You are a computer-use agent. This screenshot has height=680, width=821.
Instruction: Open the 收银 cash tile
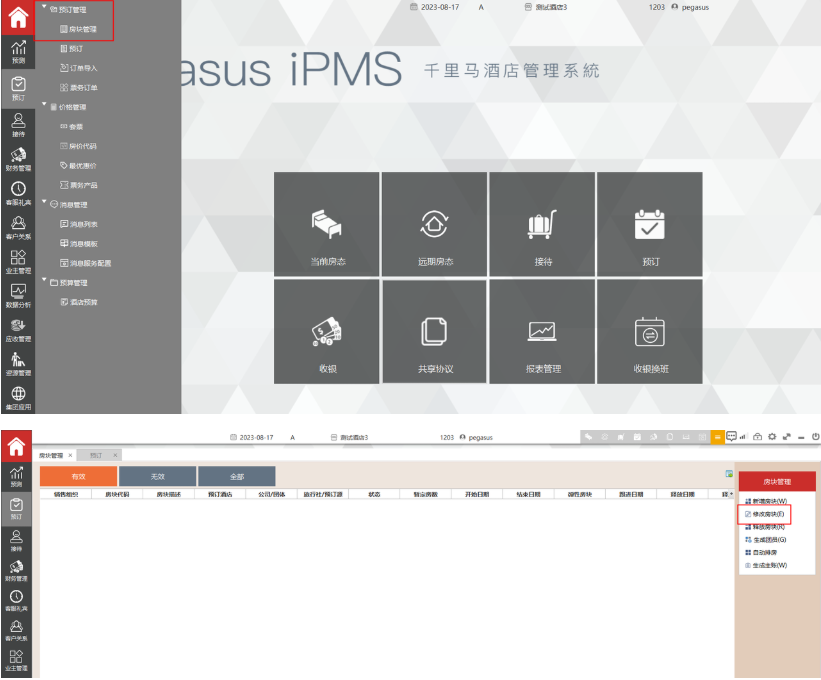(327, 331)
